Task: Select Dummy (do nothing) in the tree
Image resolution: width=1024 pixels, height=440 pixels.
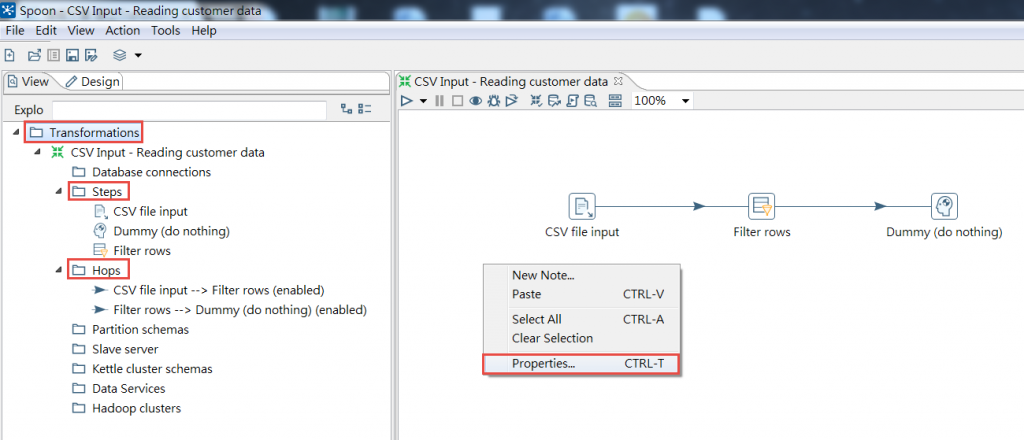Action: pos(162,231)
